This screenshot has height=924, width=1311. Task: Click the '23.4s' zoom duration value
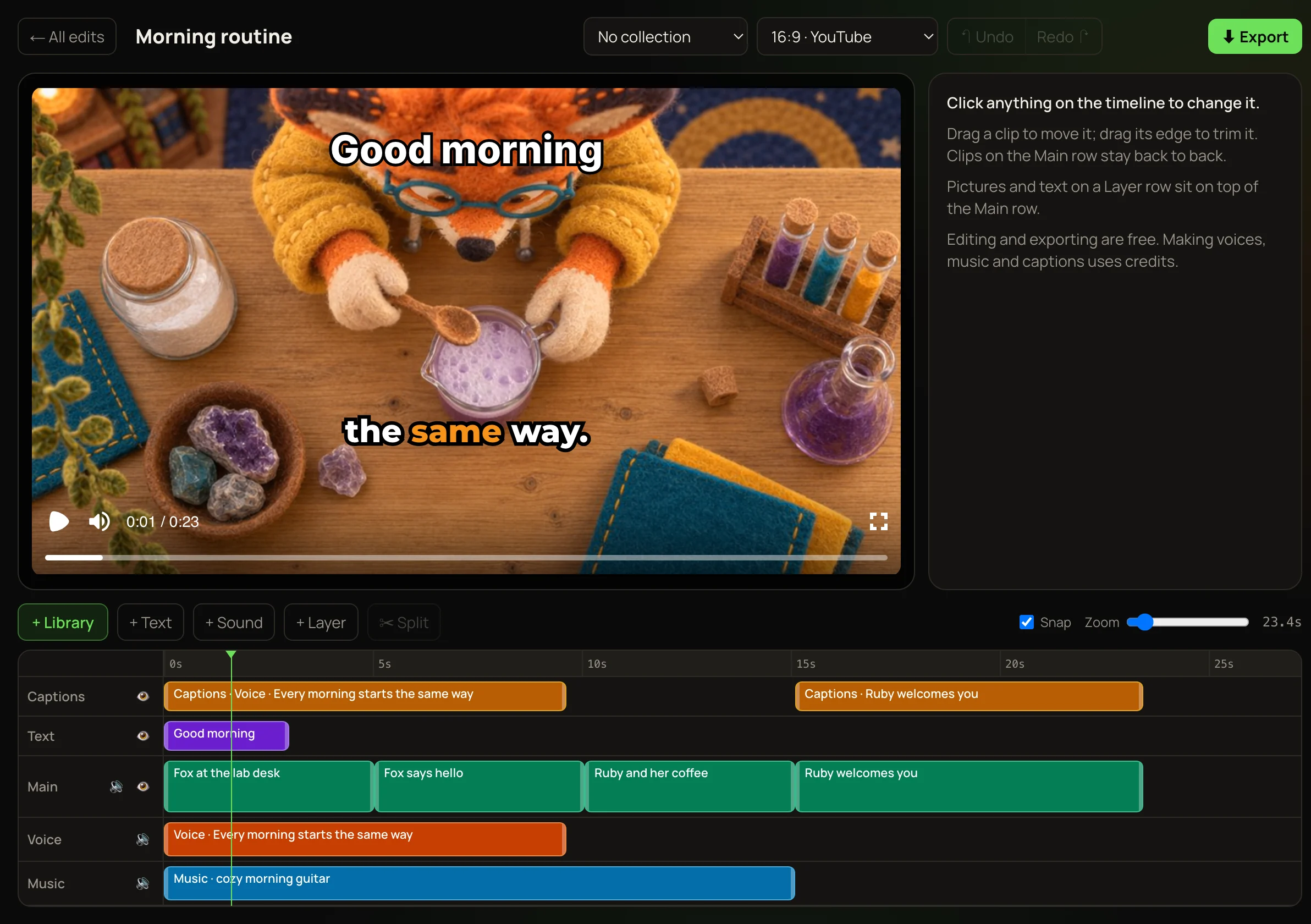click(1281, 622)
